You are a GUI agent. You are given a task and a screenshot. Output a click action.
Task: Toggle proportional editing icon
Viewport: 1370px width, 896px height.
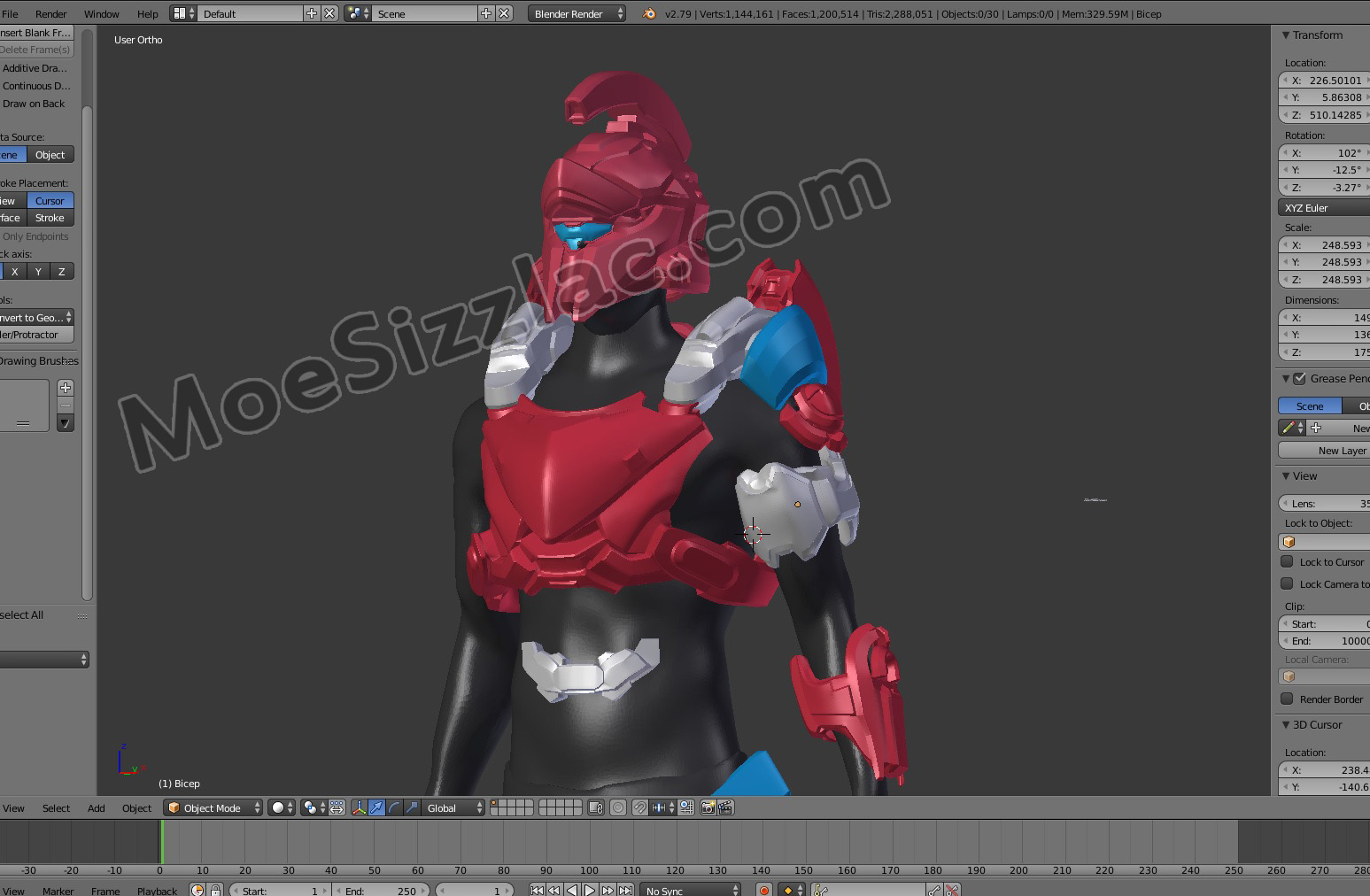coord(618,807)
